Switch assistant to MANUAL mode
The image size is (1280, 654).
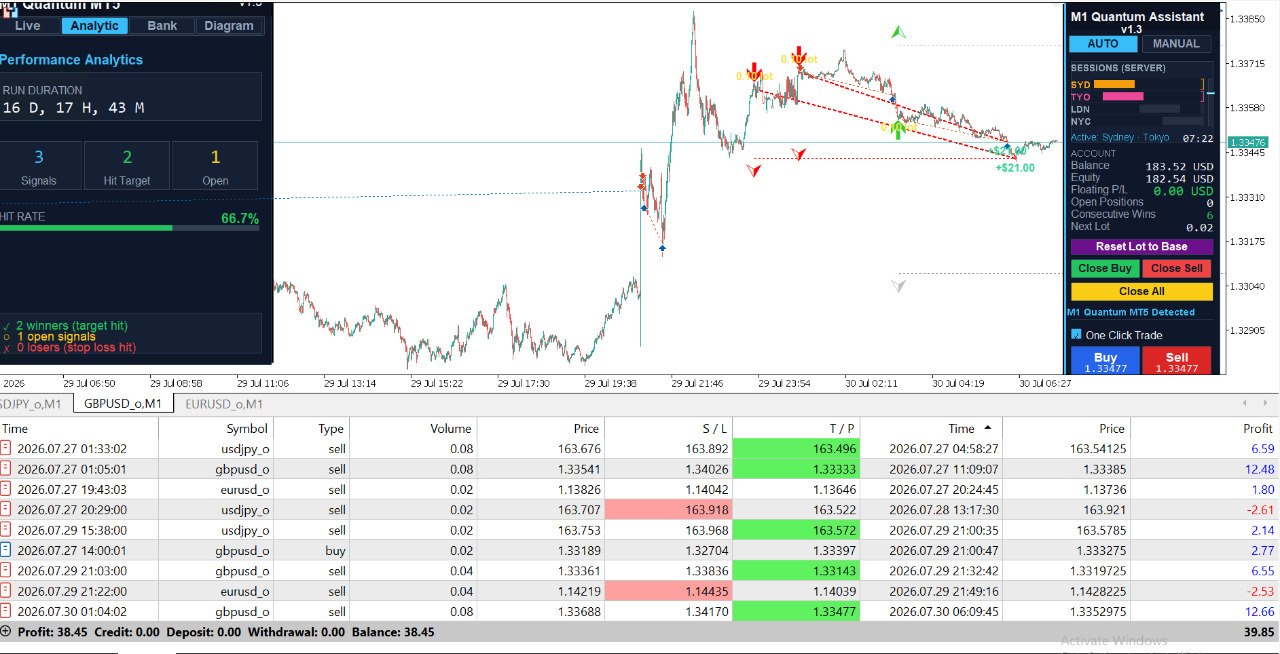[1177, 44]
